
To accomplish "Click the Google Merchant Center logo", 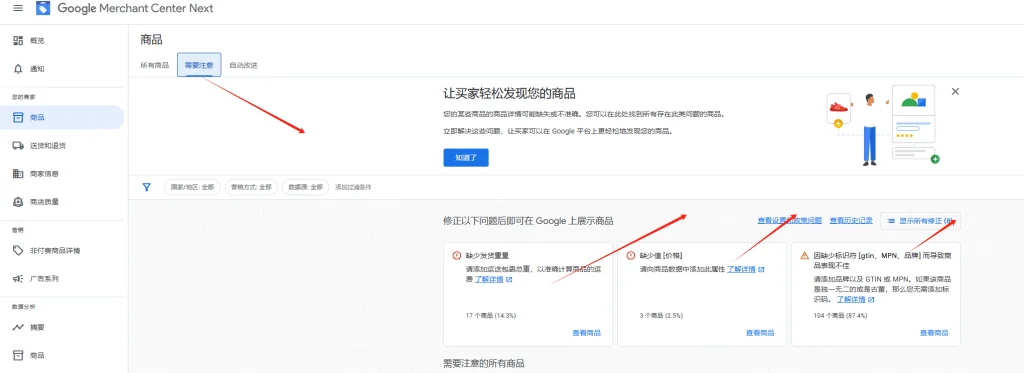I will [x=43, y=8].
